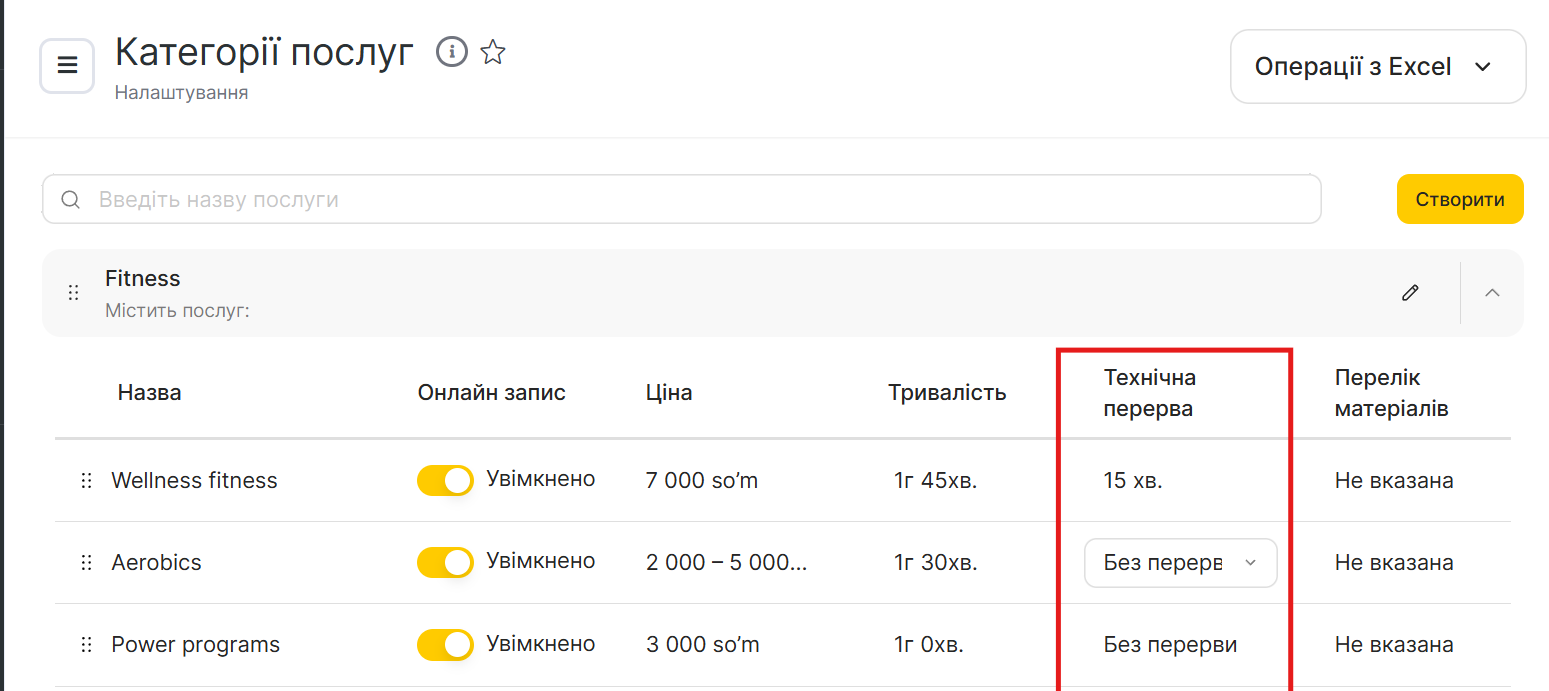Click the Power programs duration value
The height and width of the screenshot is (691, 1549).
click(x=928, y=645)
